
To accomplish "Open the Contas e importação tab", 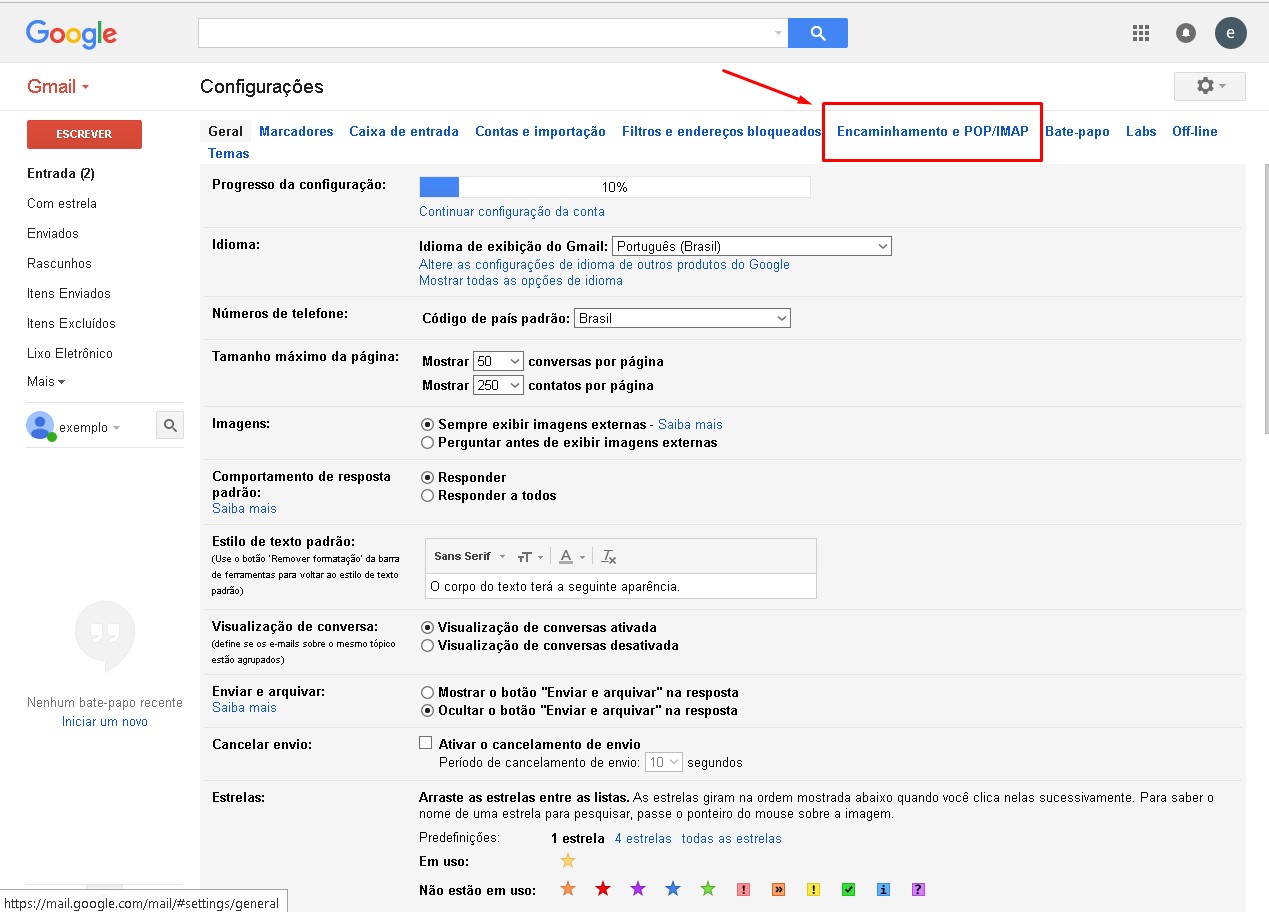I will [540, 131].
